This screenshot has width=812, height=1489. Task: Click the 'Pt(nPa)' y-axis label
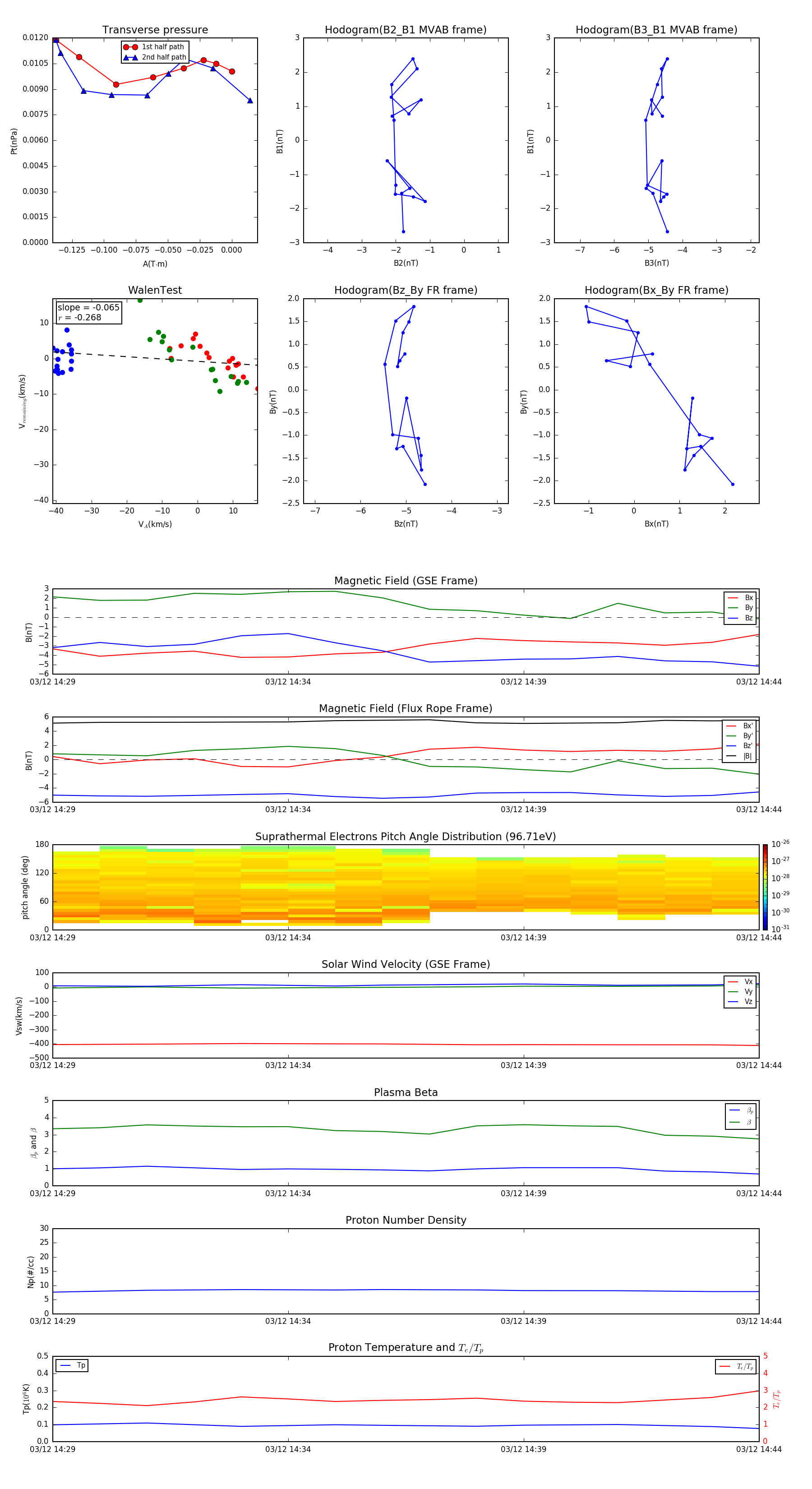14,141
